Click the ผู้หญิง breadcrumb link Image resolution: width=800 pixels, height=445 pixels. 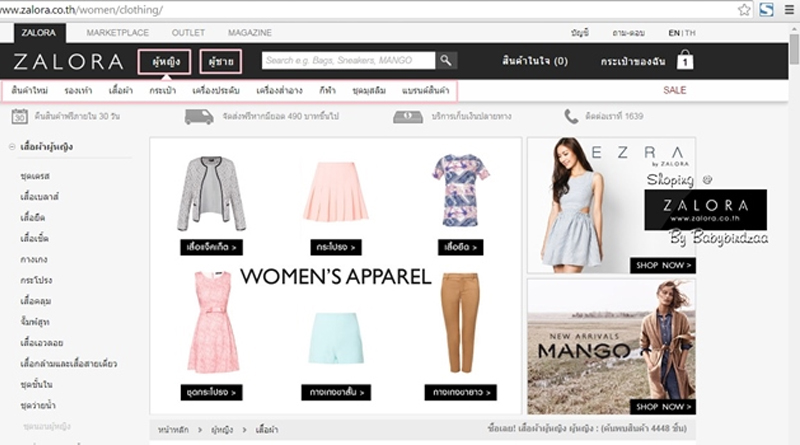pyautogui.click(x=222, y=430)
